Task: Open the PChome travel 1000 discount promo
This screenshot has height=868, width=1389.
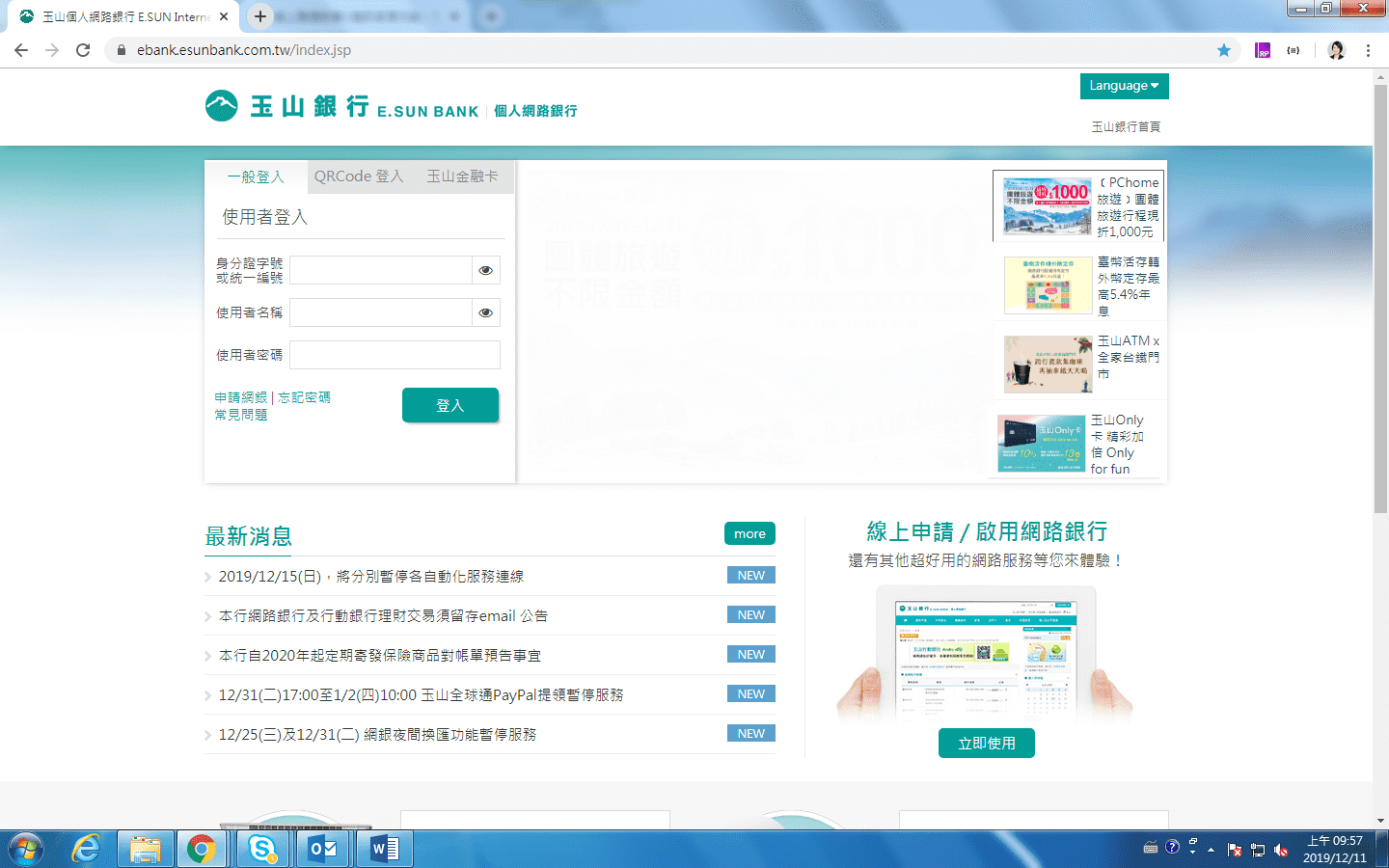Action: (1079, 206)
